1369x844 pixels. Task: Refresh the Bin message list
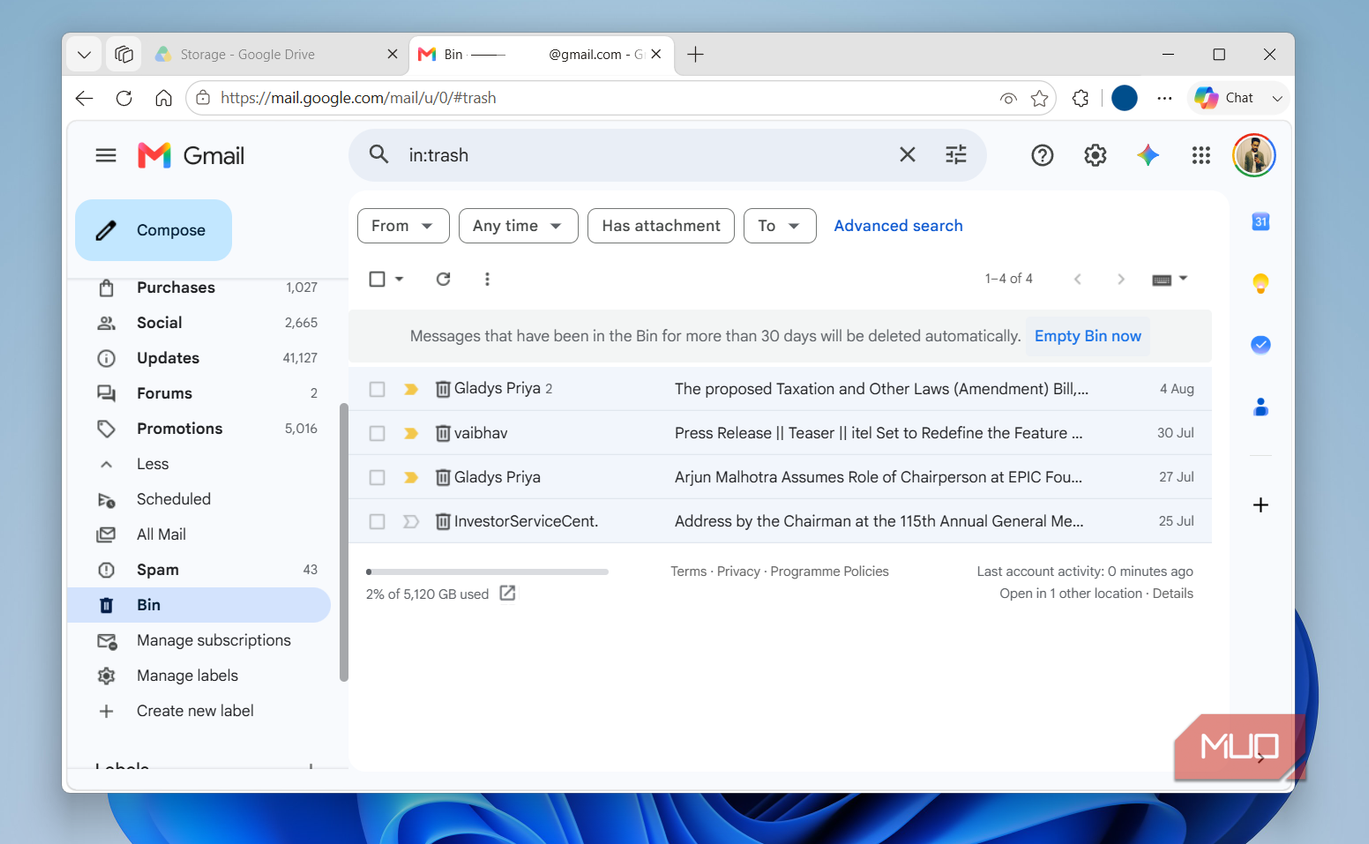443,279
